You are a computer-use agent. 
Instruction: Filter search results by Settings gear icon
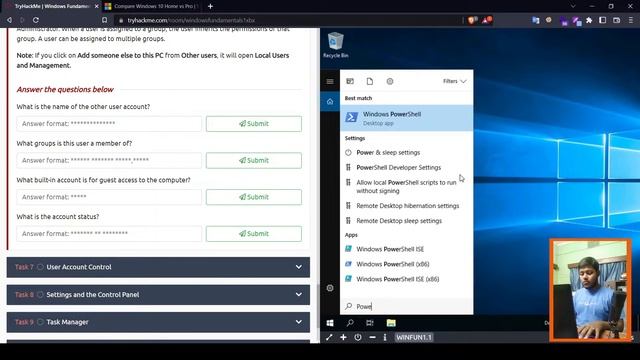point(390,81)
